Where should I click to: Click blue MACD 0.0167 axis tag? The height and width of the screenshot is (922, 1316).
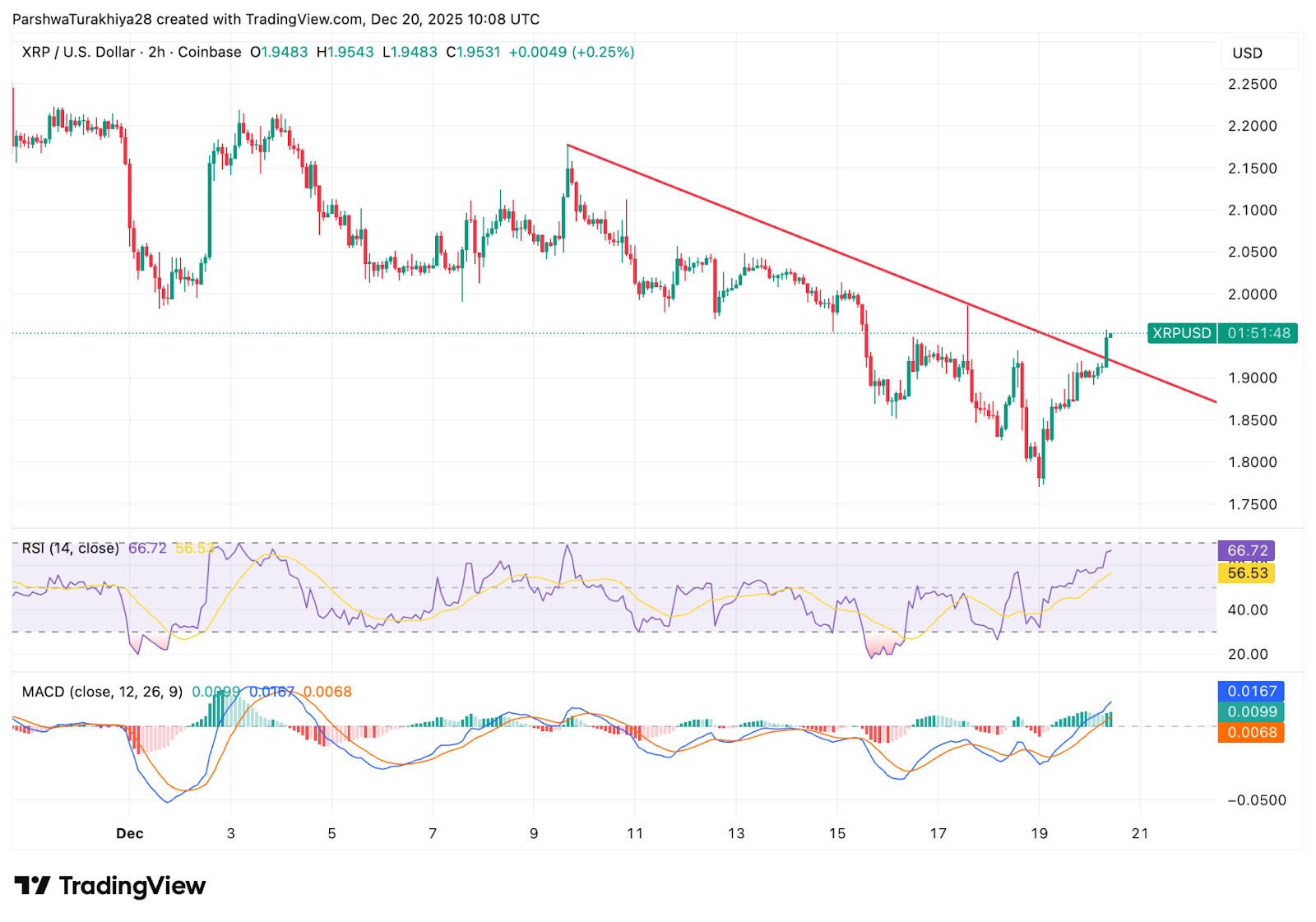click(1251, 692)
